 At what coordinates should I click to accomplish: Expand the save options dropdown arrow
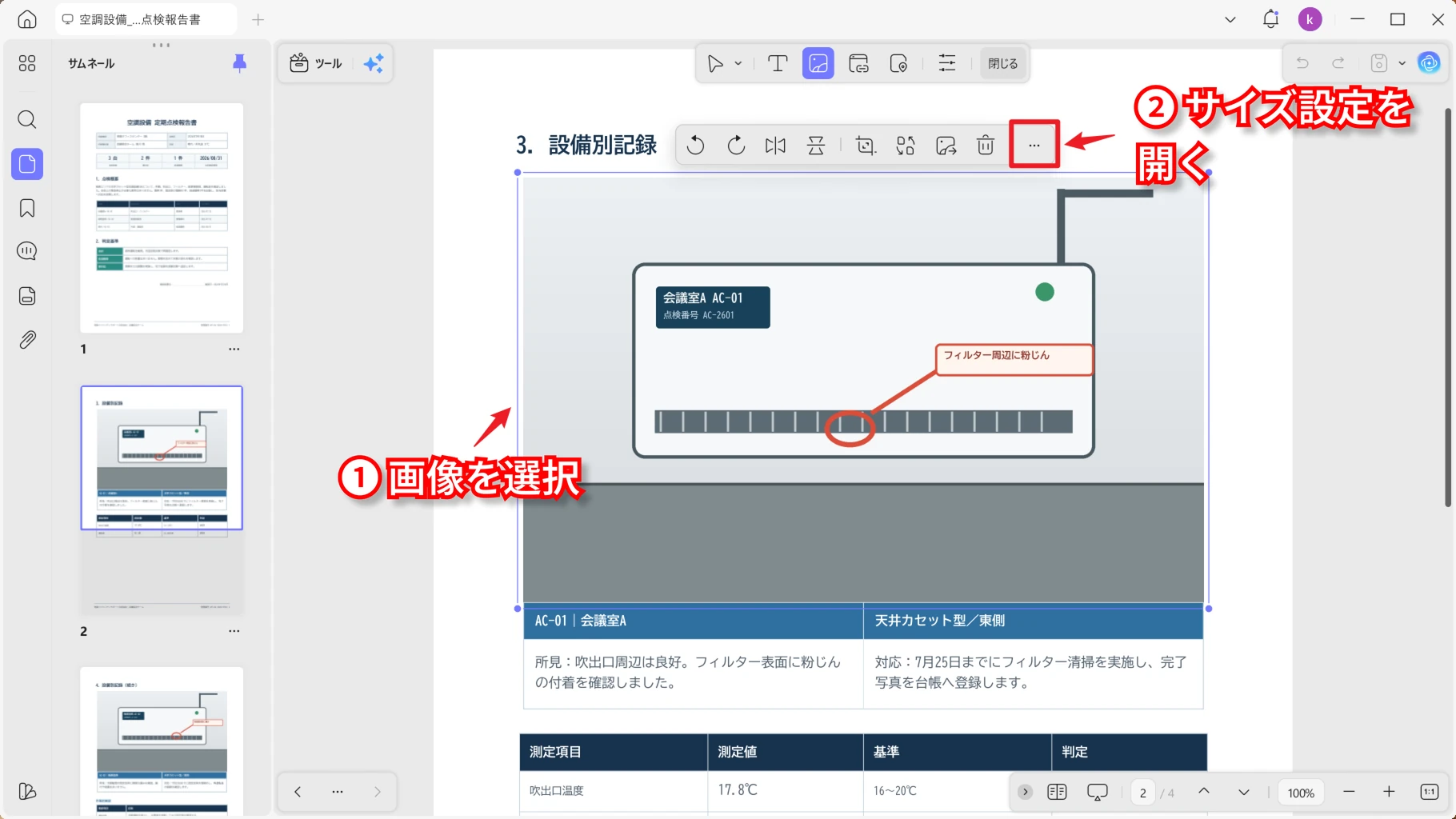[1402, 63]
